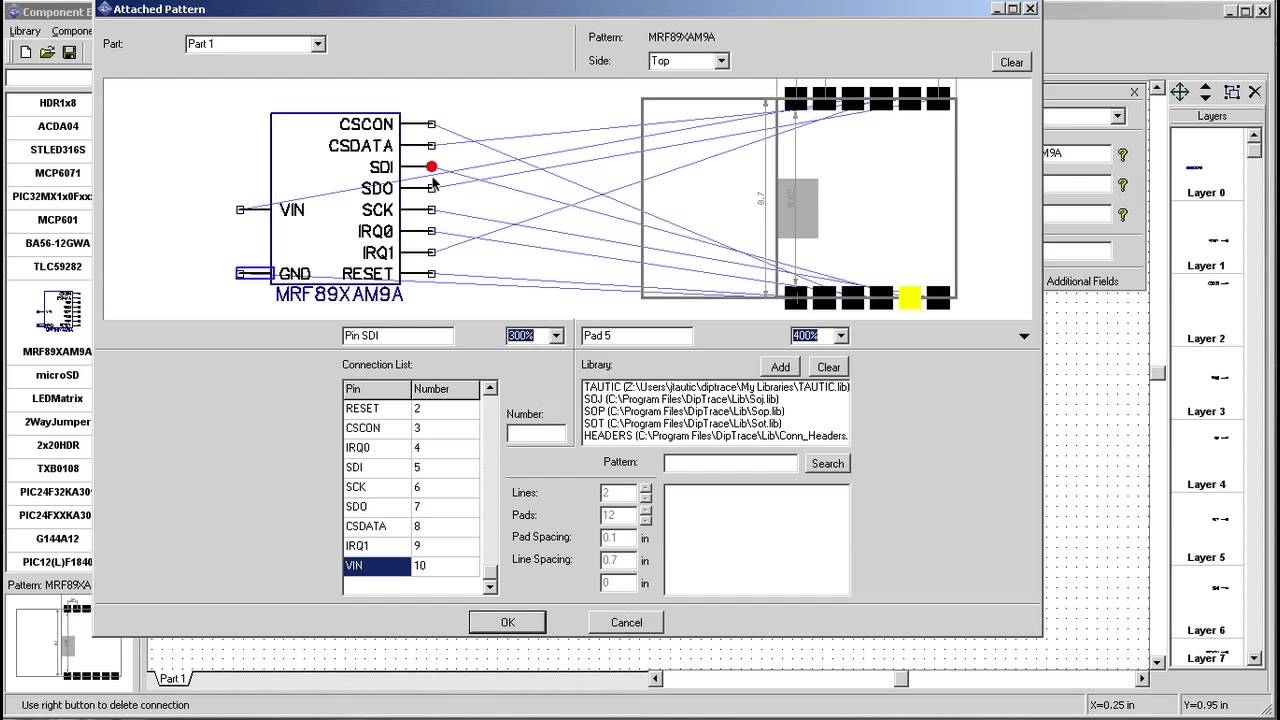Select the CSDATA row in Connection List
Viewport: 1280px width, 720px height.
pyautogui.click(x=412, y=526)
